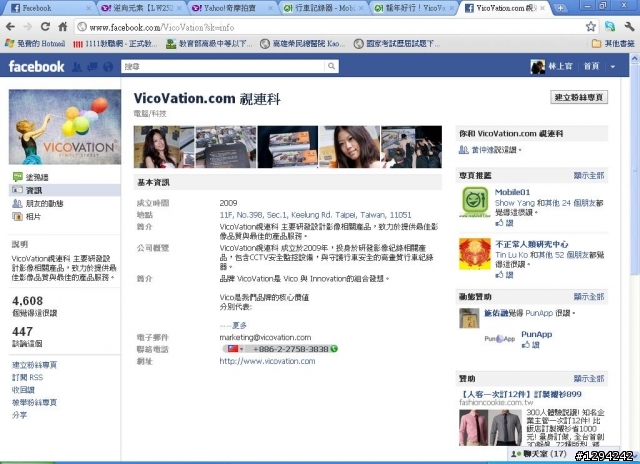640x464 pixels.
Task: Click 分享 link in sidebar
Action: pos(20,415)
